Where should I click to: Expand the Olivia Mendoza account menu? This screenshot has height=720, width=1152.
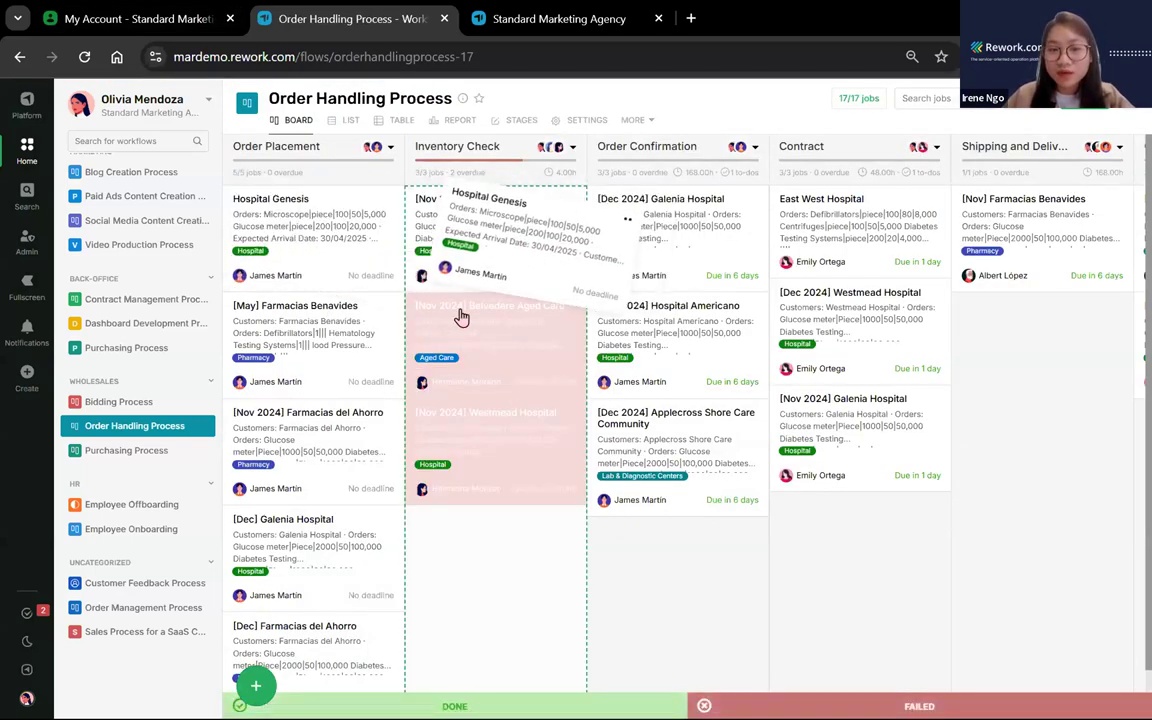click(209, 99)
